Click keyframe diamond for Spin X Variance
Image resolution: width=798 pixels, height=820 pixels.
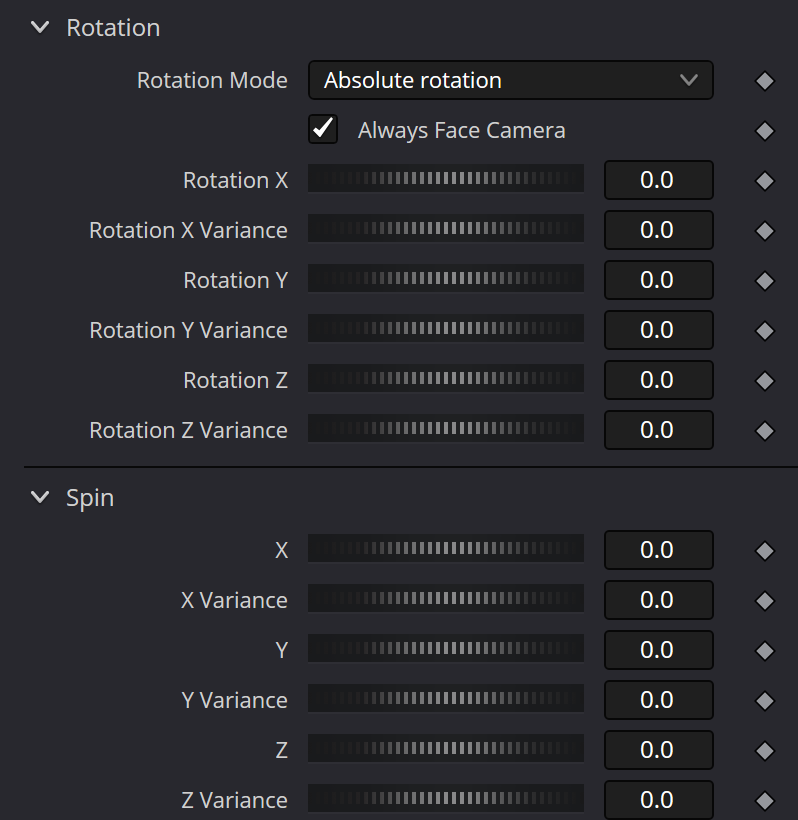click(765, 601)
